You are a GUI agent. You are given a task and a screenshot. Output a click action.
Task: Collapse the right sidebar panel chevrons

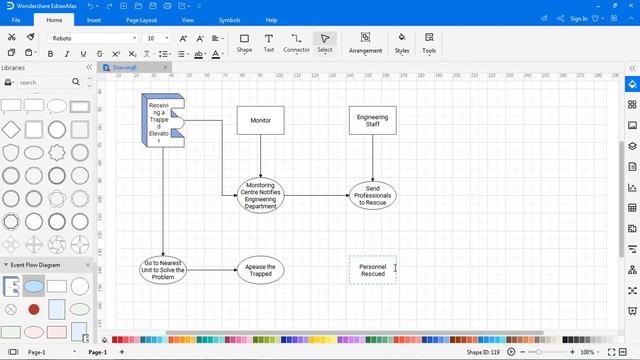(632, 68)
